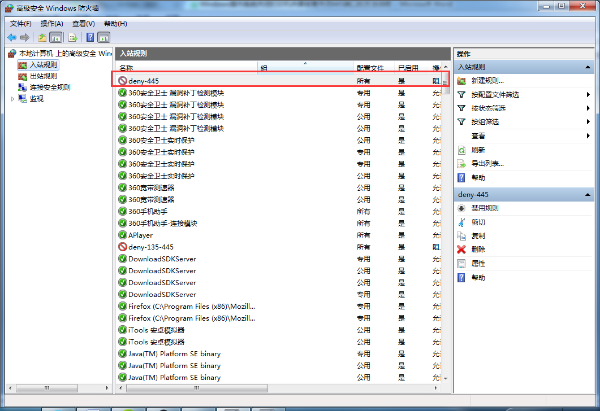Select the 监视 node in the tree
Image resolution: width=600 pixels, height=411 pixels.
click(x=37, y=99)
